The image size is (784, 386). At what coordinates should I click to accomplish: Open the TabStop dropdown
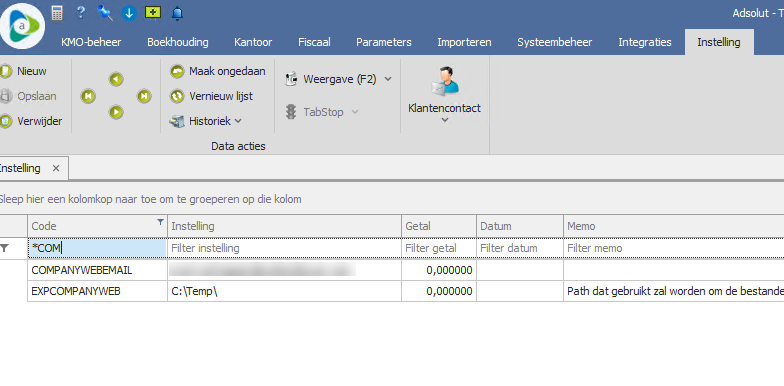[x=322, y=112]
